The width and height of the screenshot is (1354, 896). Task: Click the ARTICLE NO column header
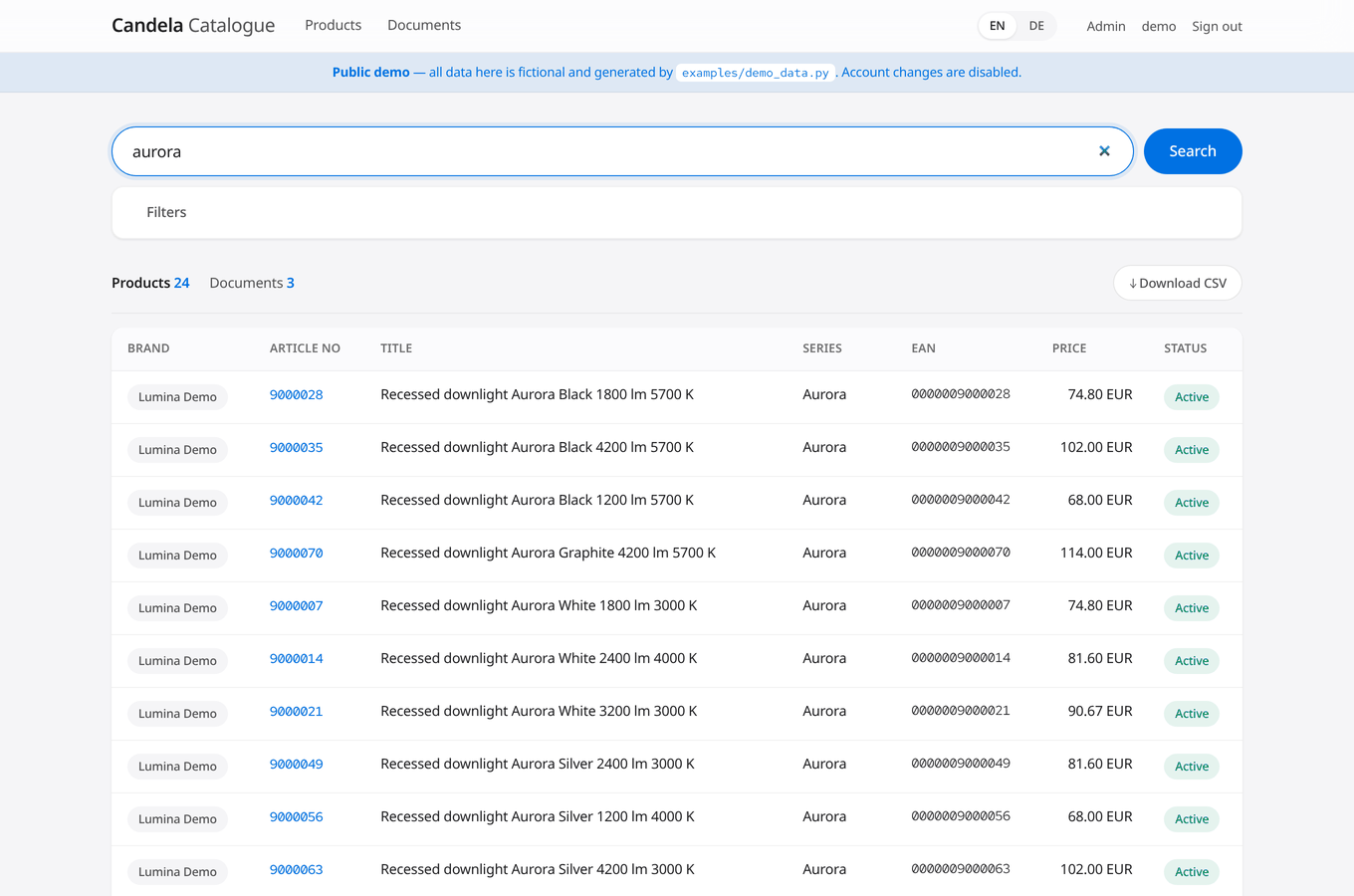tap(305, 348)
